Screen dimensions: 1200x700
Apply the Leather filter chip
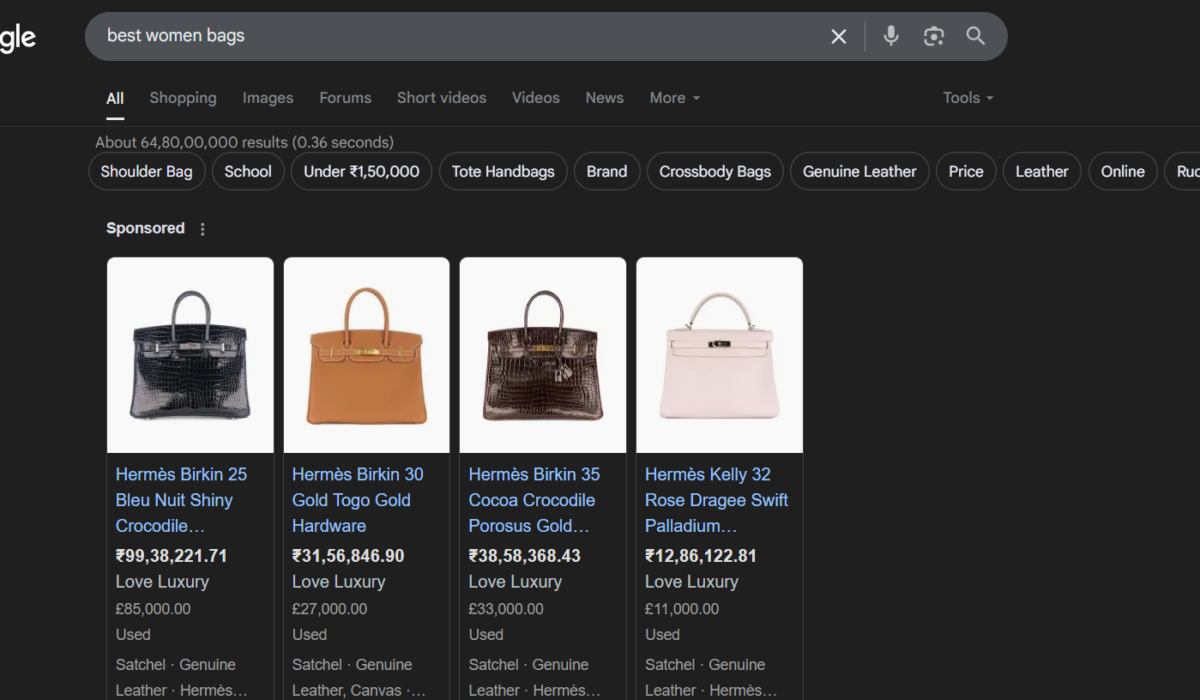click(x=1042, y=171)
